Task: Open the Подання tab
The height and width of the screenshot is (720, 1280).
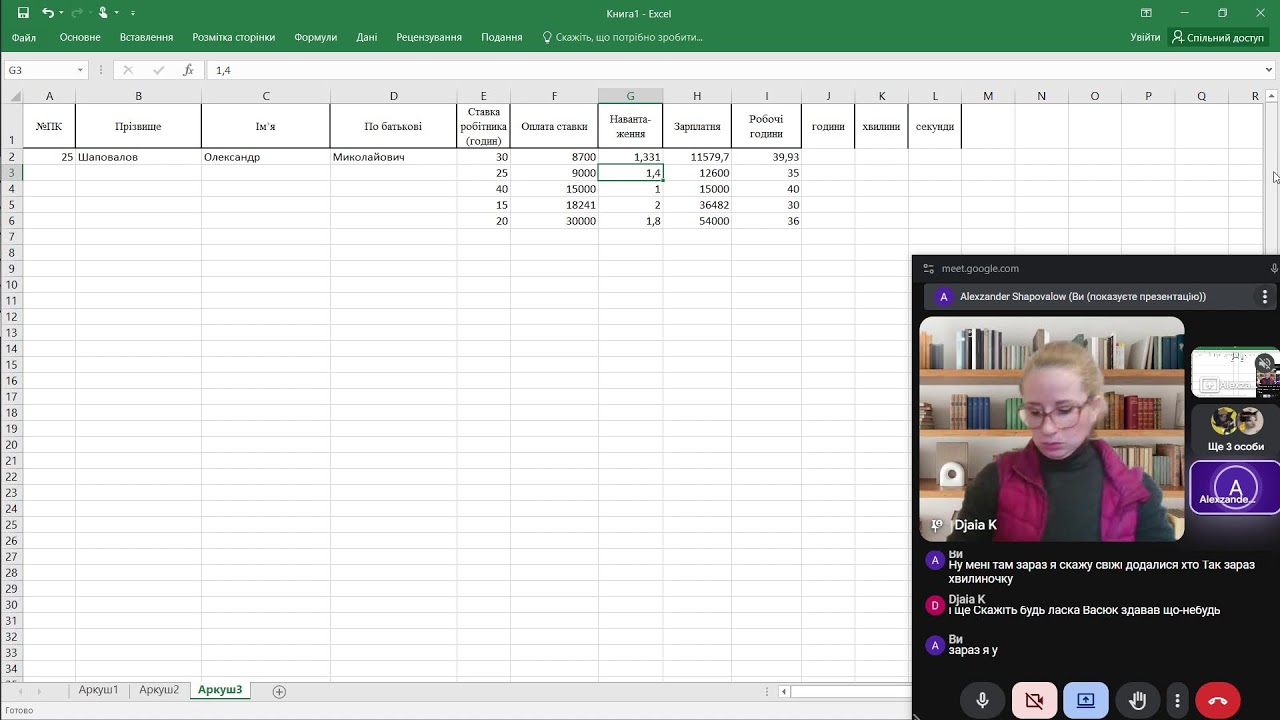Action: click(502, 37)
